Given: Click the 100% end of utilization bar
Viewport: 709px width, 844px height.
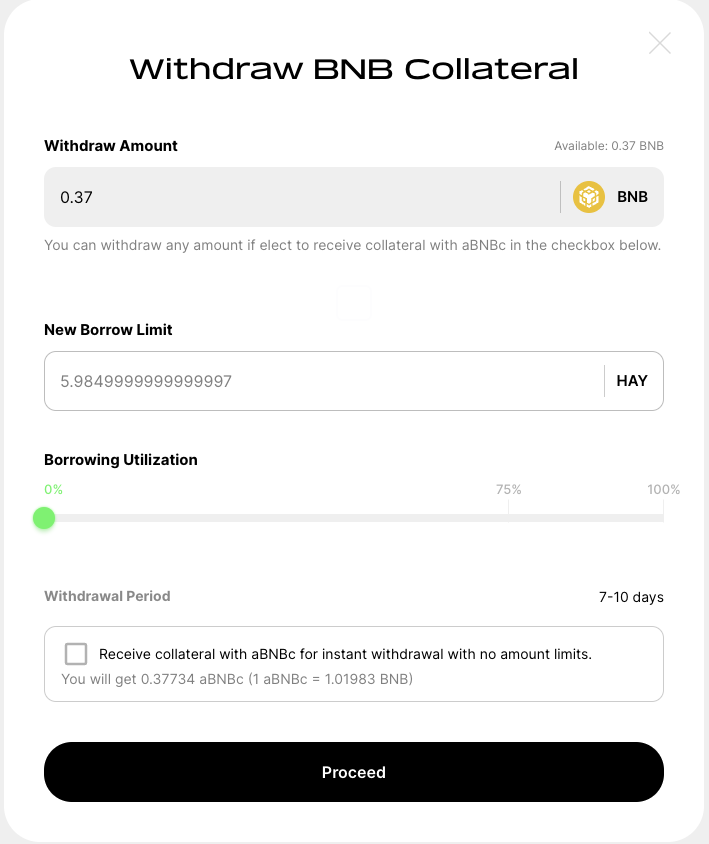Looking at the screenshot, I should [663, 490].
